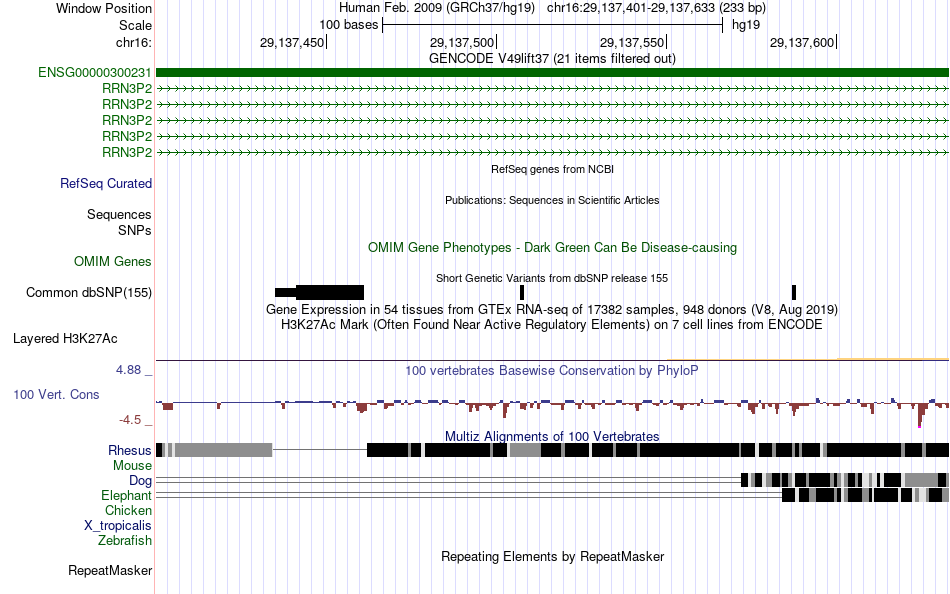950x594 pixels.
Task: Click the Layered H3K27Ac track label
Action: point(65,339)
